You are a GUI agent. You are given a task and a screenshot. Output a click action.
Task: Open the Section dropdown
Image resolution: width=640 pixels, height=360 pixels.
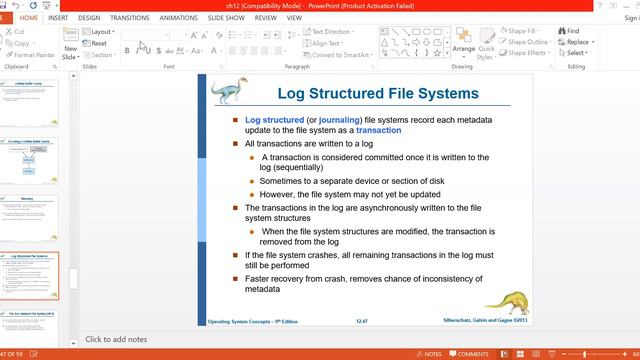click(x=100, y=54)
